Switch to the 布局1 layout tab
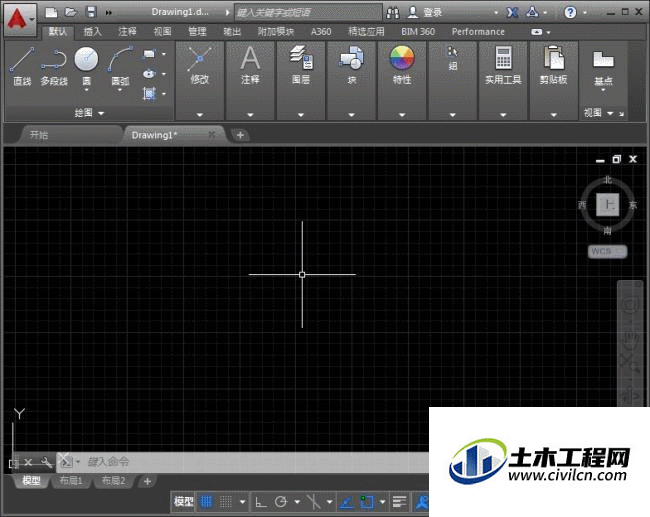 [x=71, y=481]
